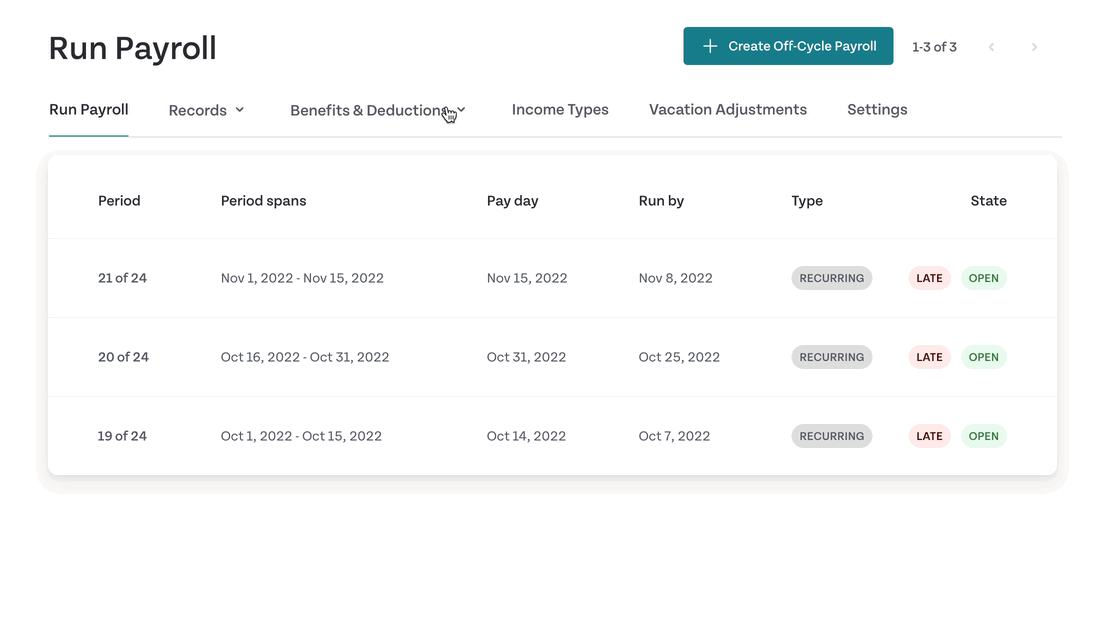Go to the next page arrow
The width and height of the screenshot is (1100, 631).
pos(1034,47)
